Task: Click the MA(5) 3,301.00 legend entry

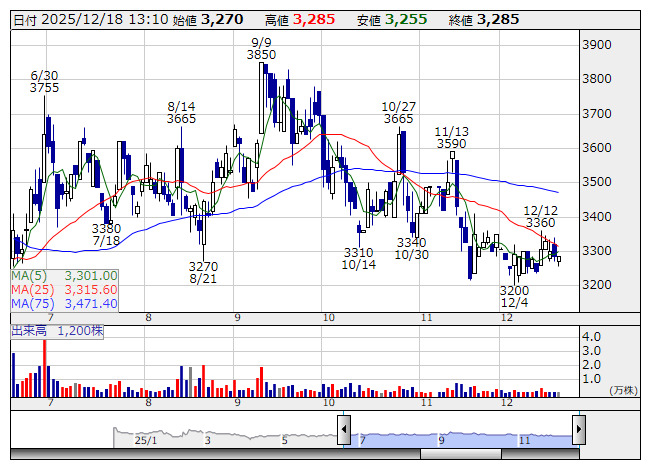Action: click(x=65, y=276)
